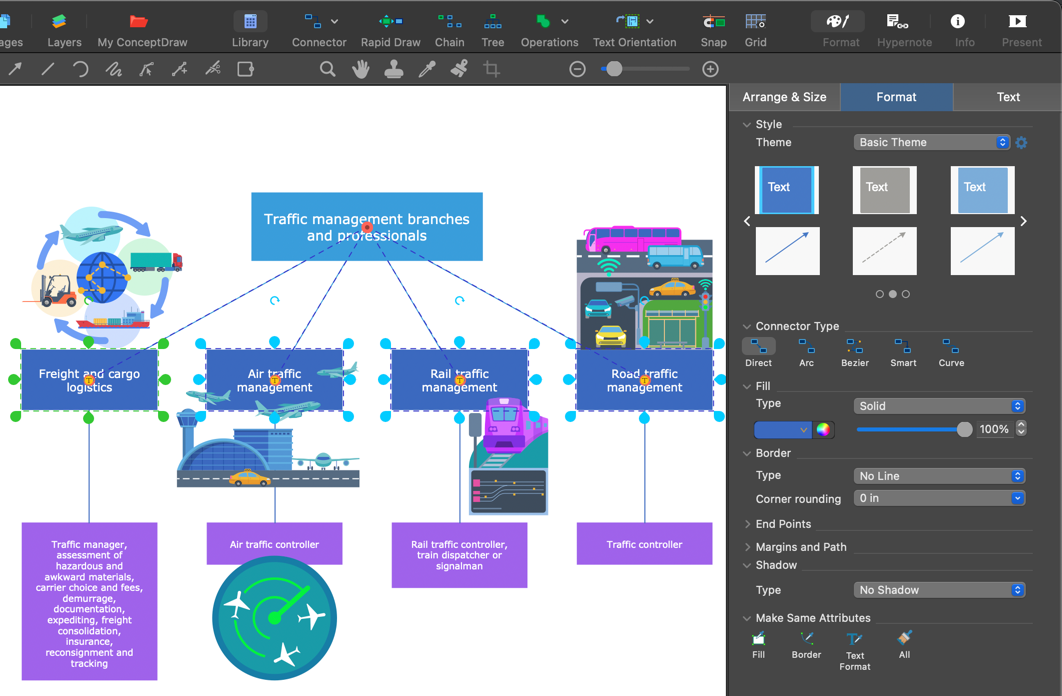
Task: Switch to Arrange & Size tab
Action: 784,97
